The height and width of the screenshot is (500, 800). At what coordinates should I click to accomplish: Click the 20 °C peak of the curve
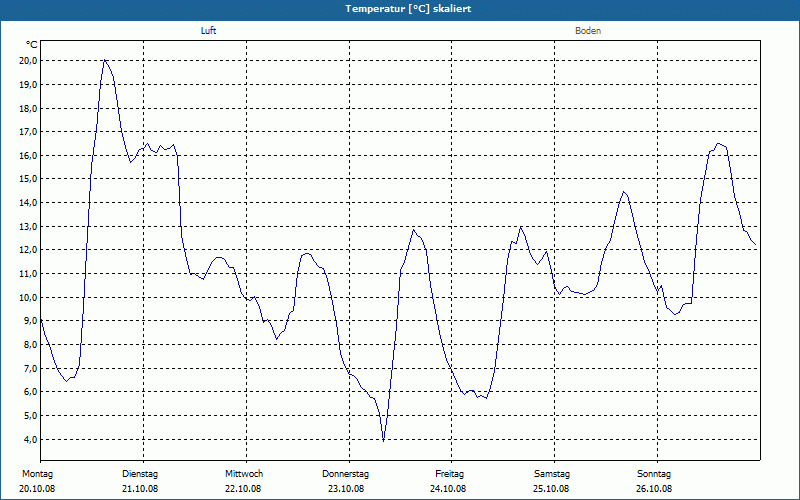point(105,60)
